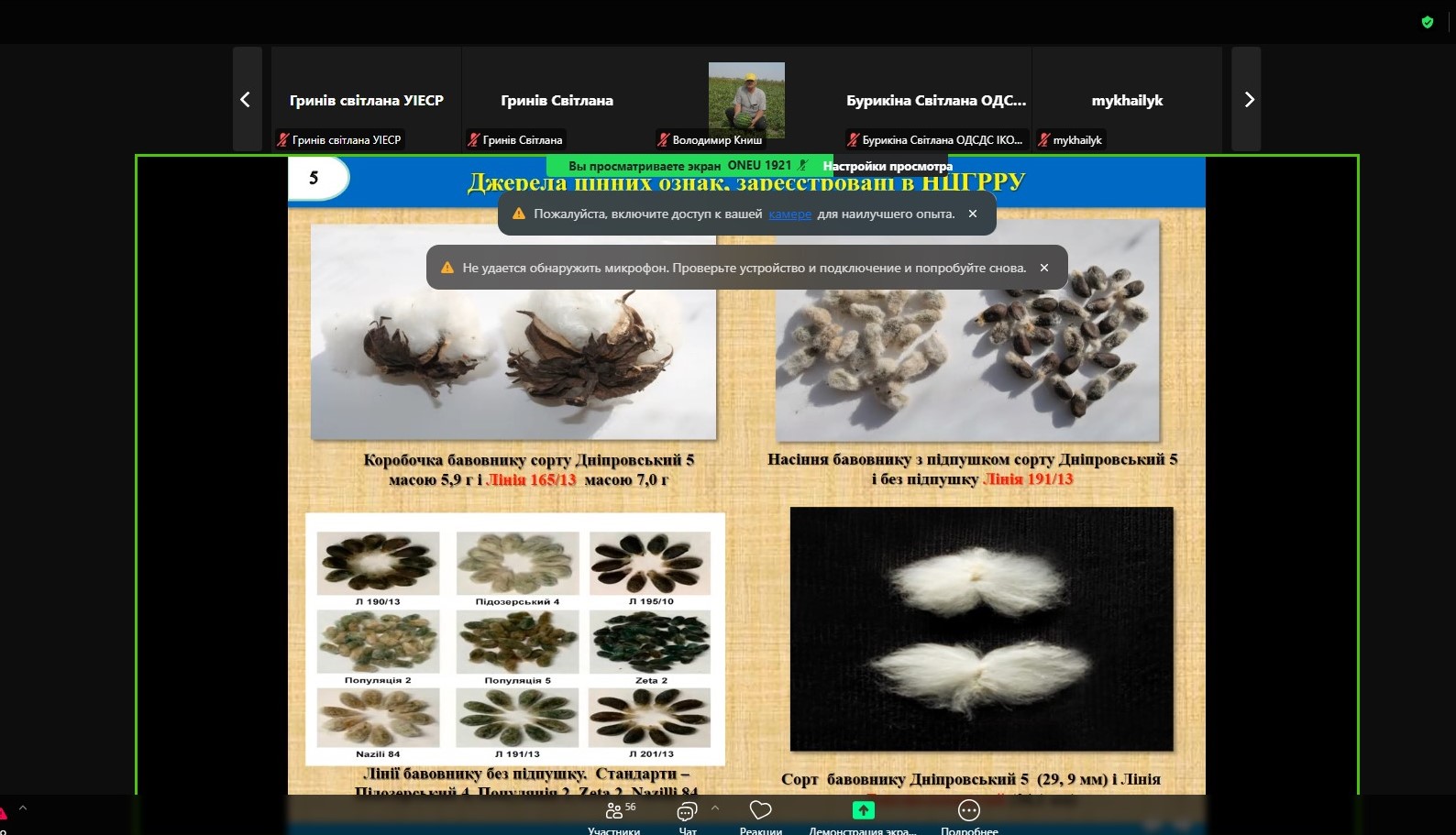Show next participants with right arrow
The height and width of the screenshot is (835, 1456).
click(x=1248, y=100)
